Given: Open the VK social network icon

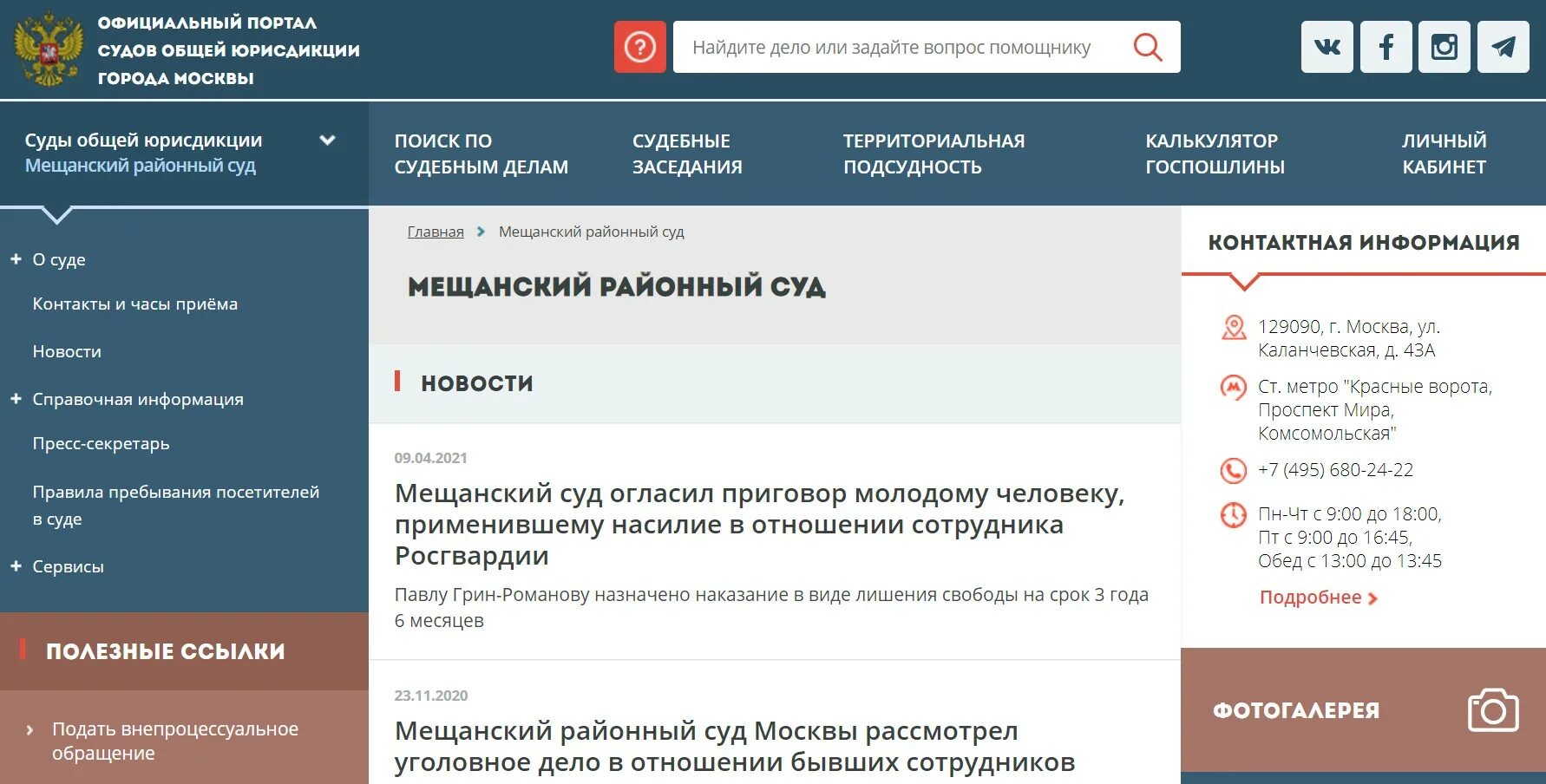Looking at the screenshot, I should (x=1327, y=47).
